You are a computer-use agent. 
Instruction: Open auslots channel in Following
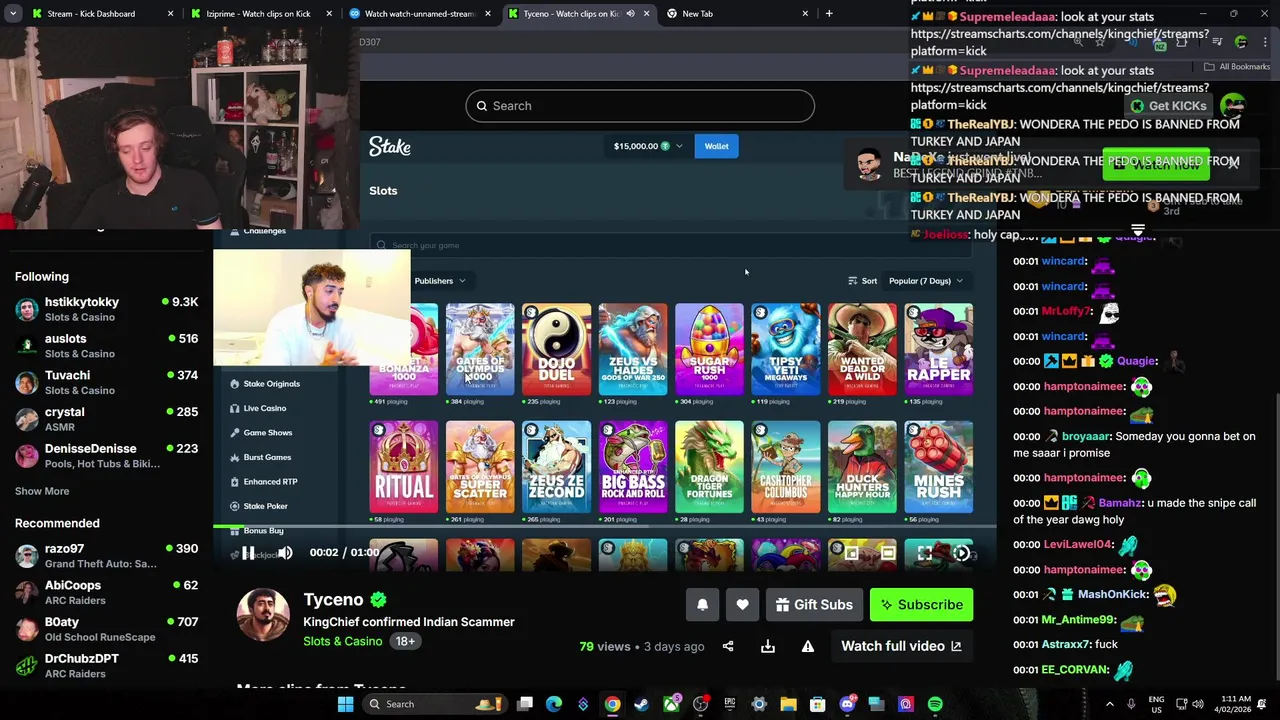click(106, 346)
